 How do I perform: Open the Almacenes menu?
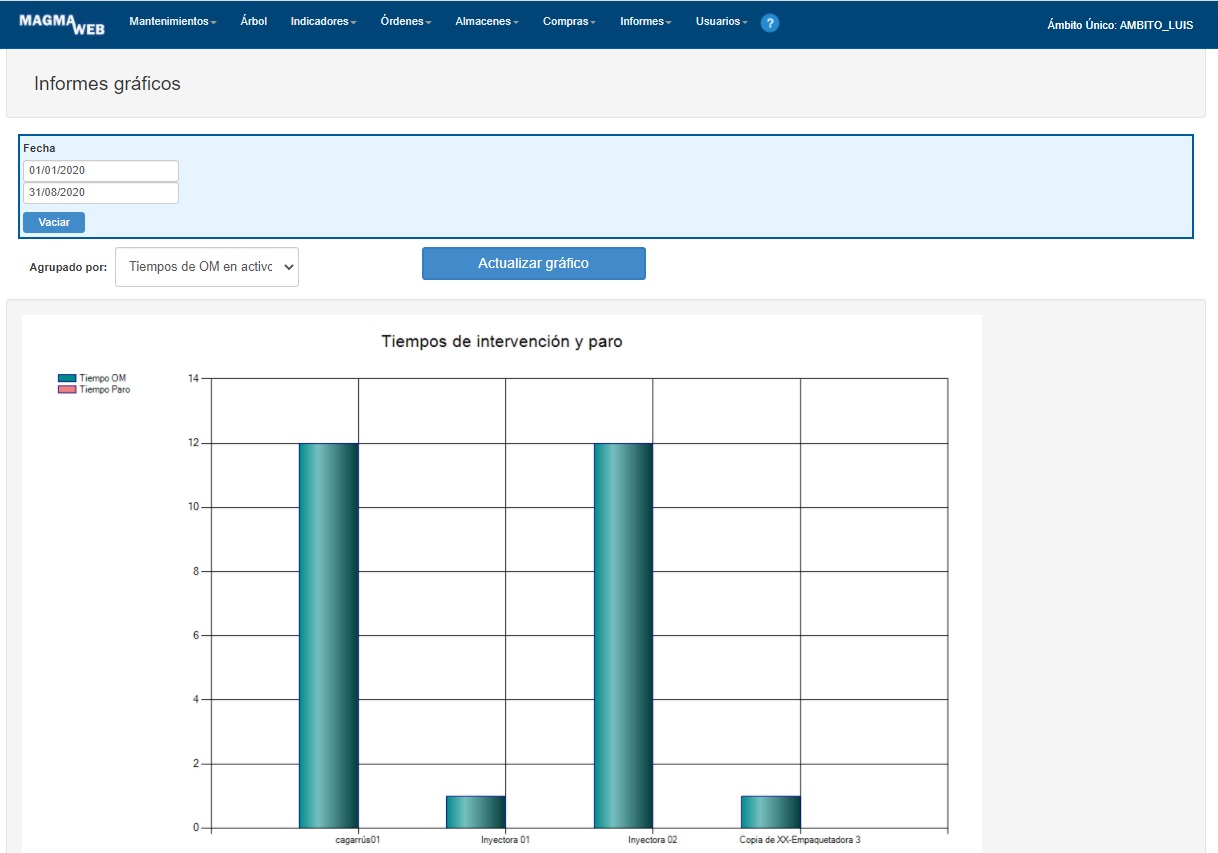487,21
